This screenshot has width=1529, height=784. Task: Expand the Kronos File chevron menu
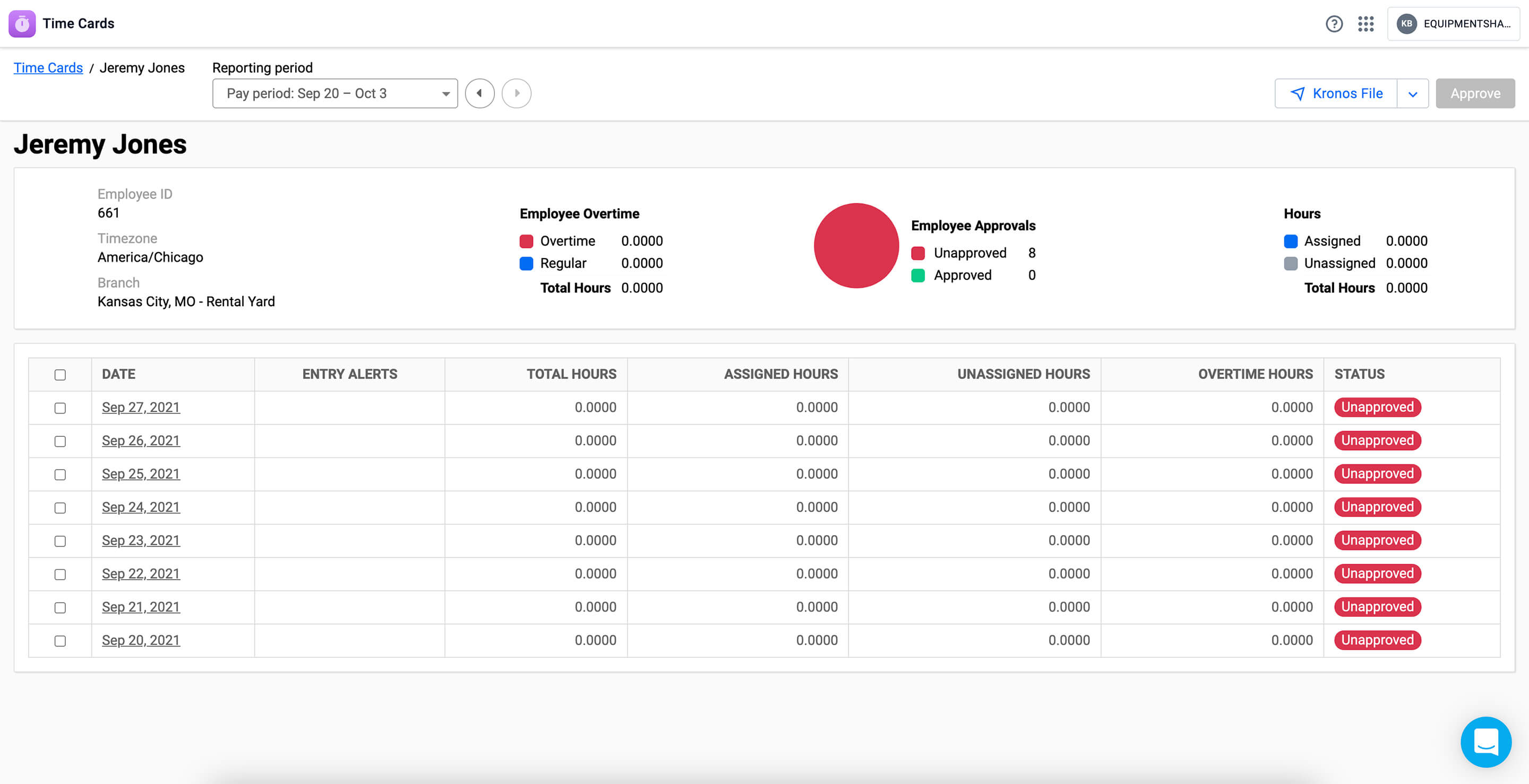[x=1413, y=94]
